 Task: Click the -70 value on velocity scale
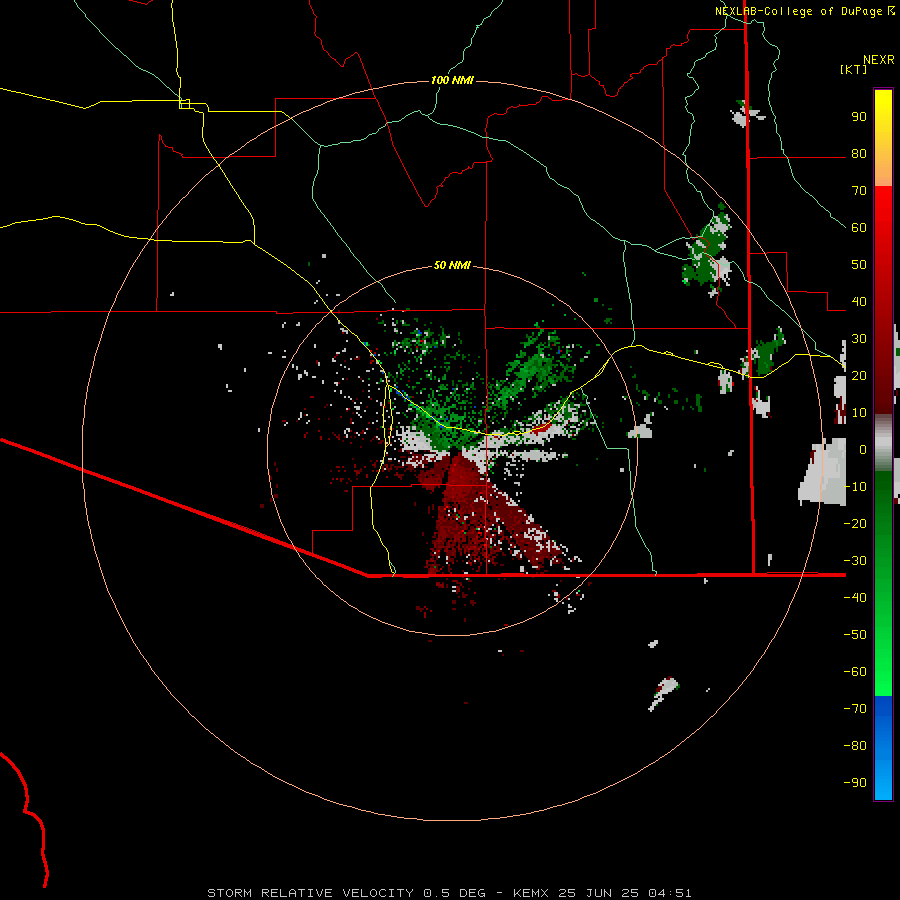tap(855, 708)
